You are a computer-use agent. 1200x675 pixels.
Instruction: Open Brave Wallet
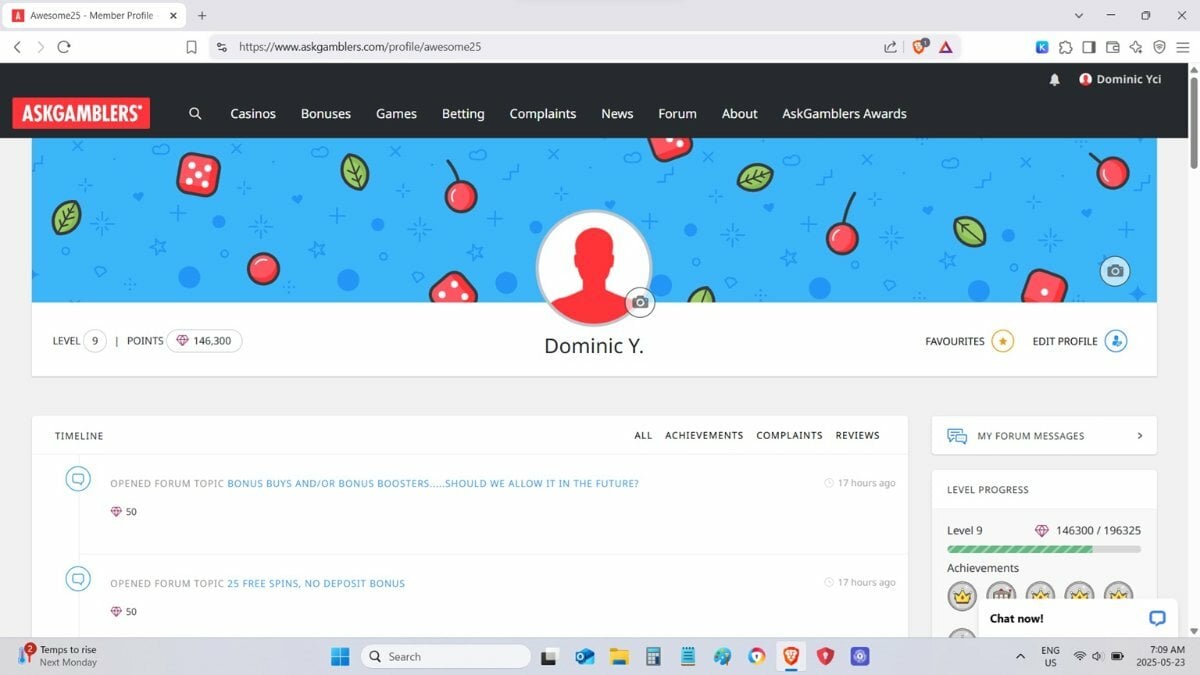click(x=1112, y=47)
